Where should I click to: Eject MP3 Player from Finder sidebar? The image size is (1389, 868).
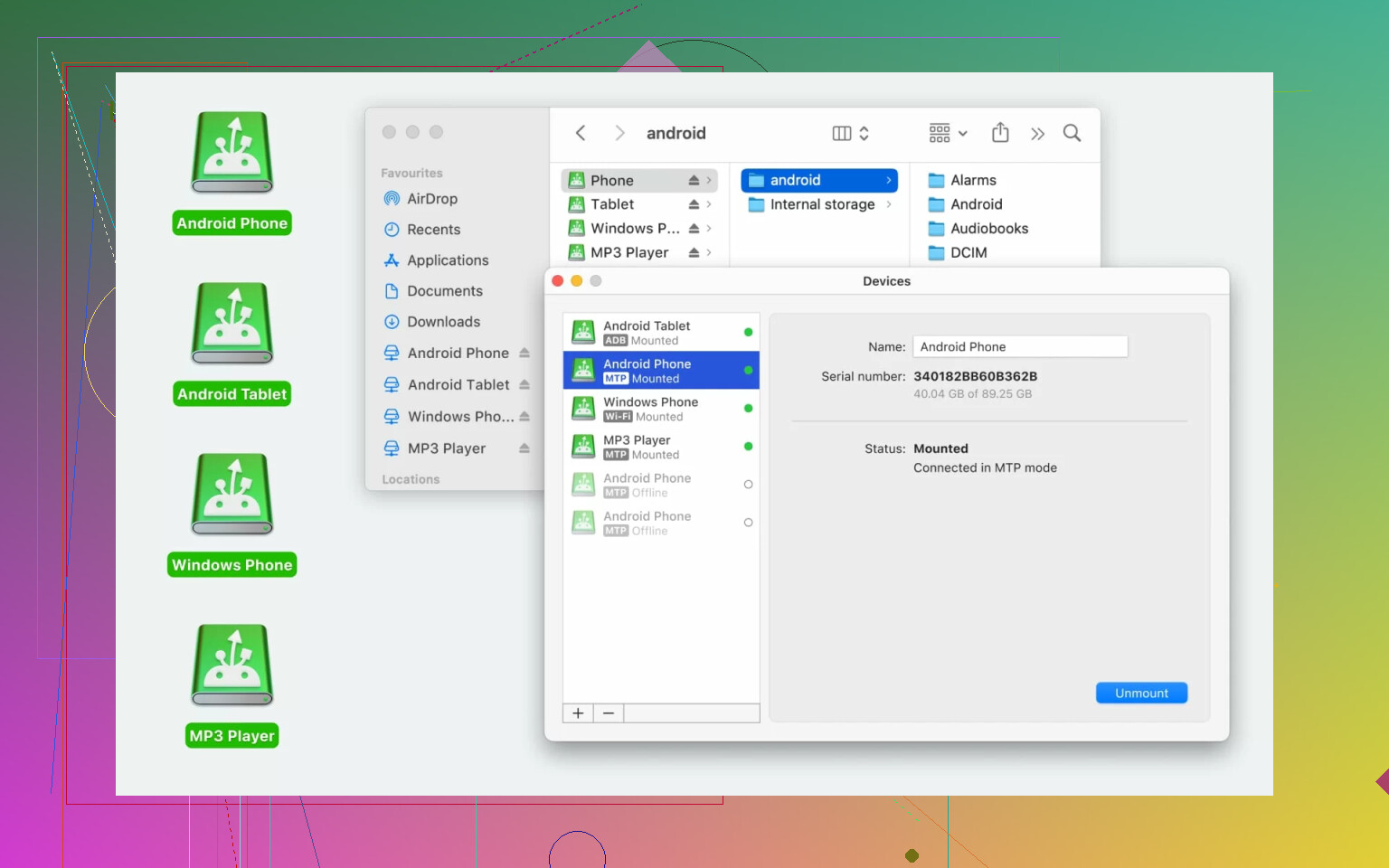524,448
